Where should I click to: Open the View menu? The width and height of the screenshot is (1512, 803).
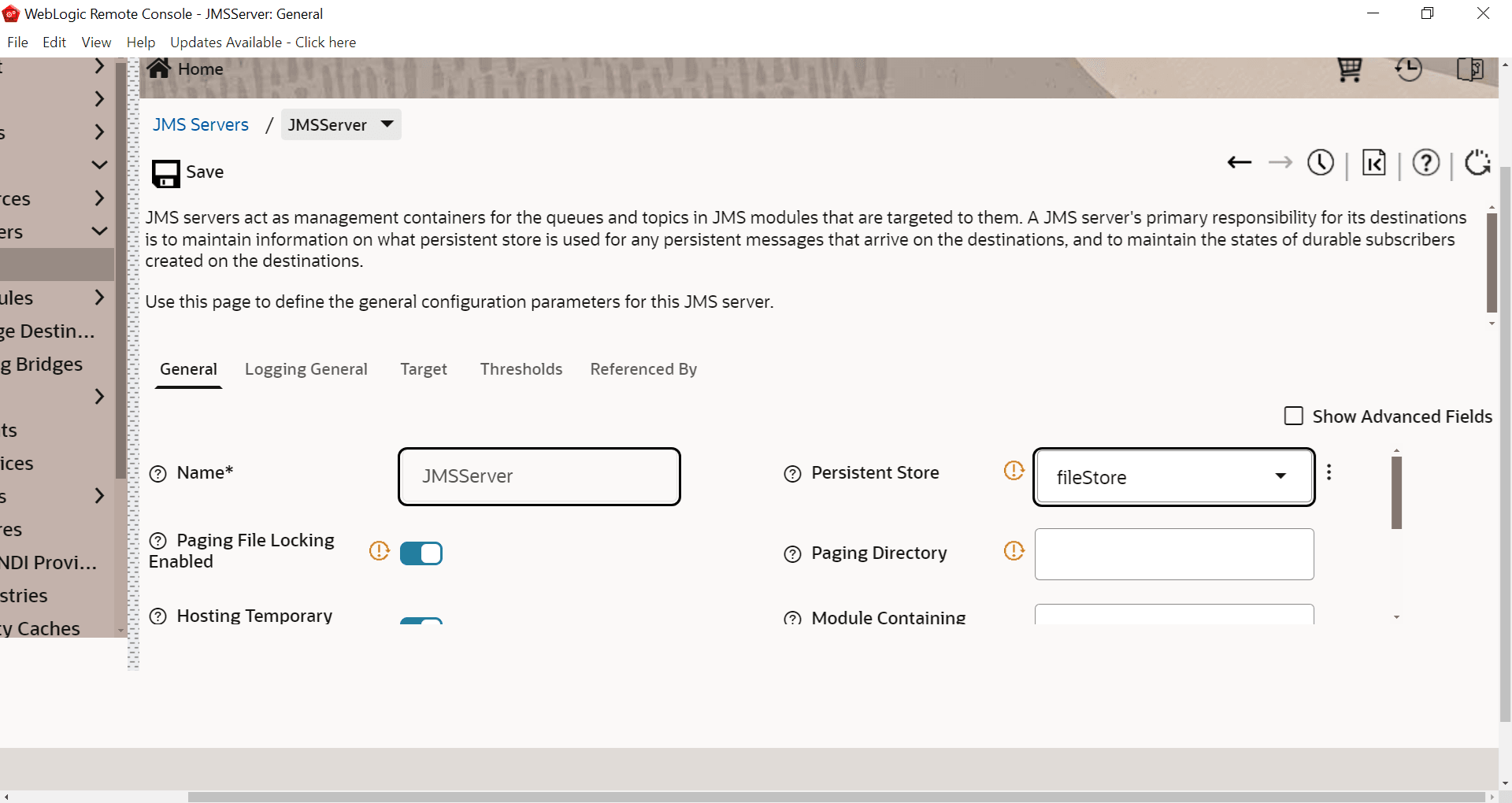[96, 43]
